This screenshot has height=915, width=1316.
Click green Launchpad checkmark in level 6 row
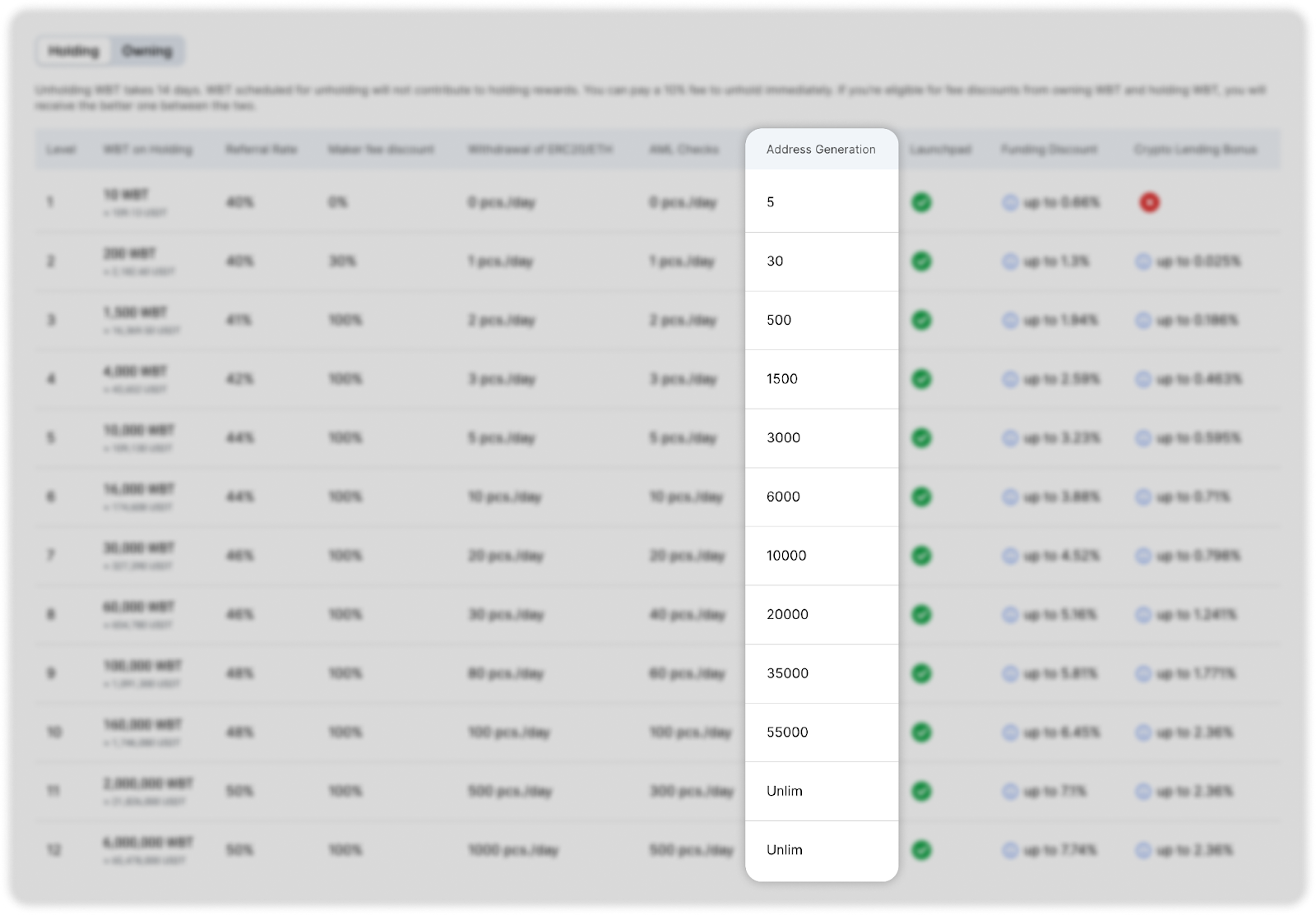tap(921, 497)
